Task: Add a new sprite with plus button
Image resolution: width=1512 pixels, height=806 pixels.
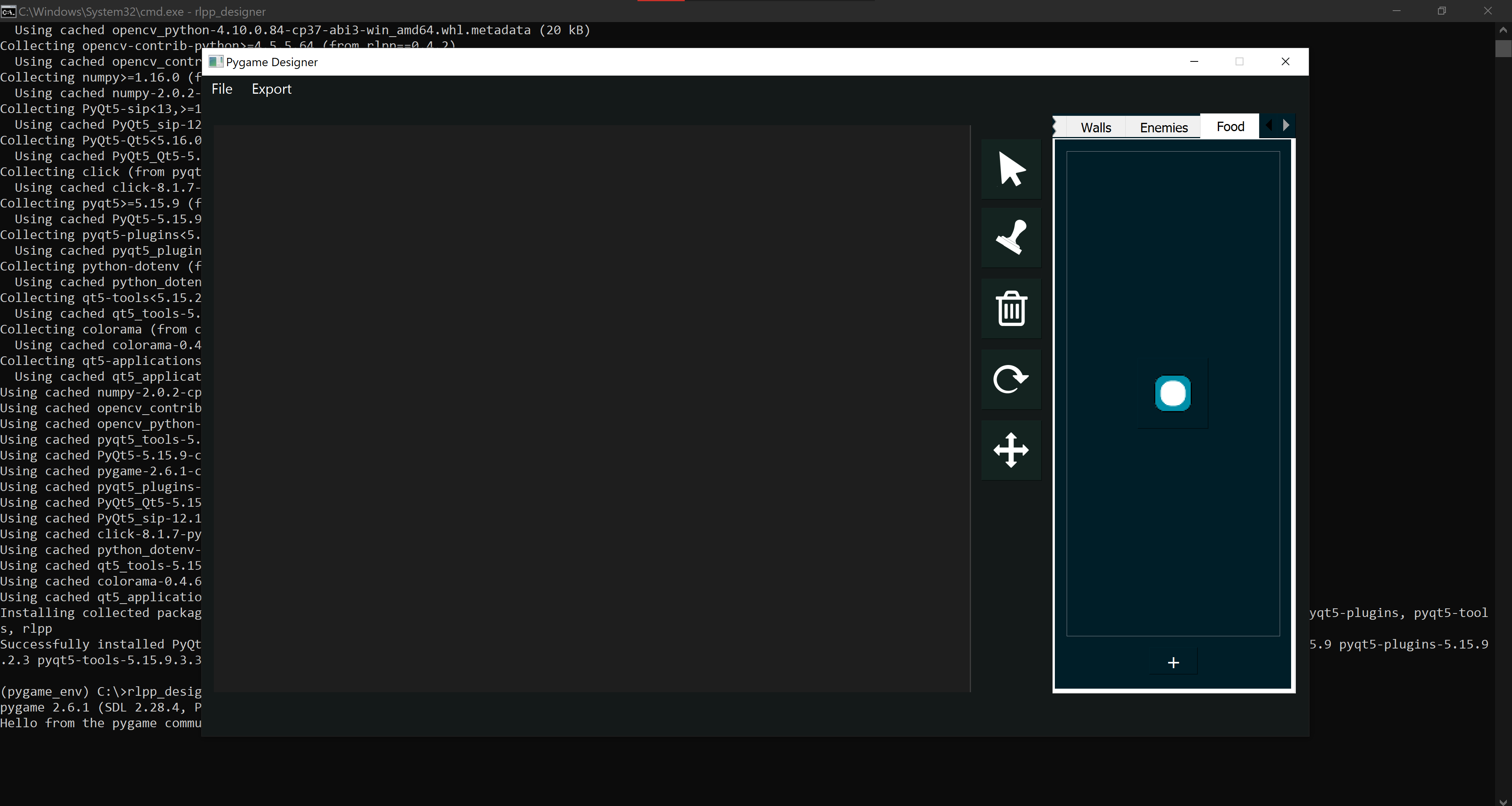Action: click(x=1173, y=663)
